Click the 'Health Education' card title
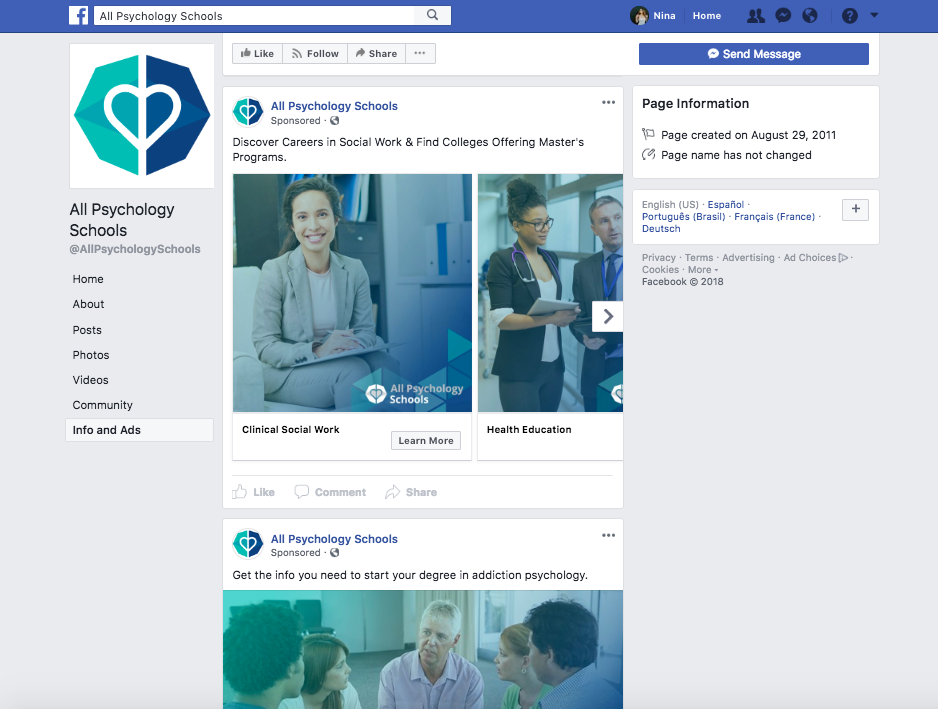 point(529,430)
